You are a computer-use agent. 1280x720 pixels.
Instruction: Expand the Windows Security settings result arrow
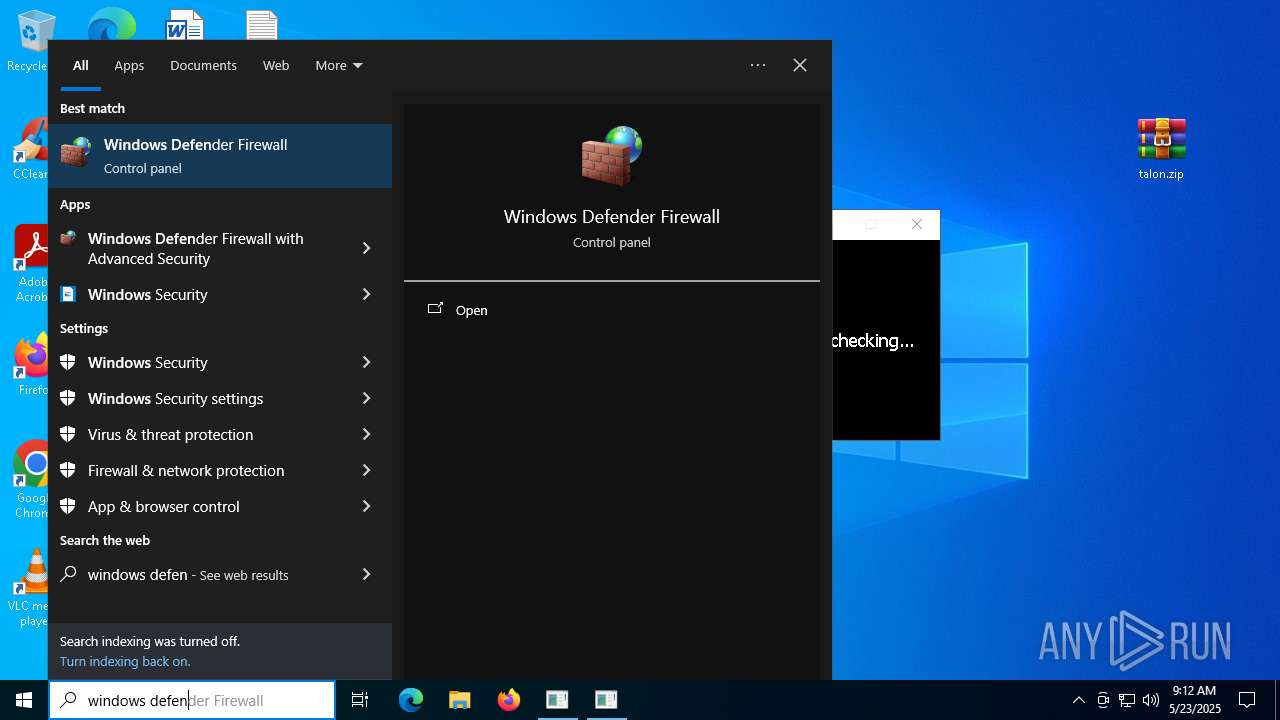[x=366, y=398]
